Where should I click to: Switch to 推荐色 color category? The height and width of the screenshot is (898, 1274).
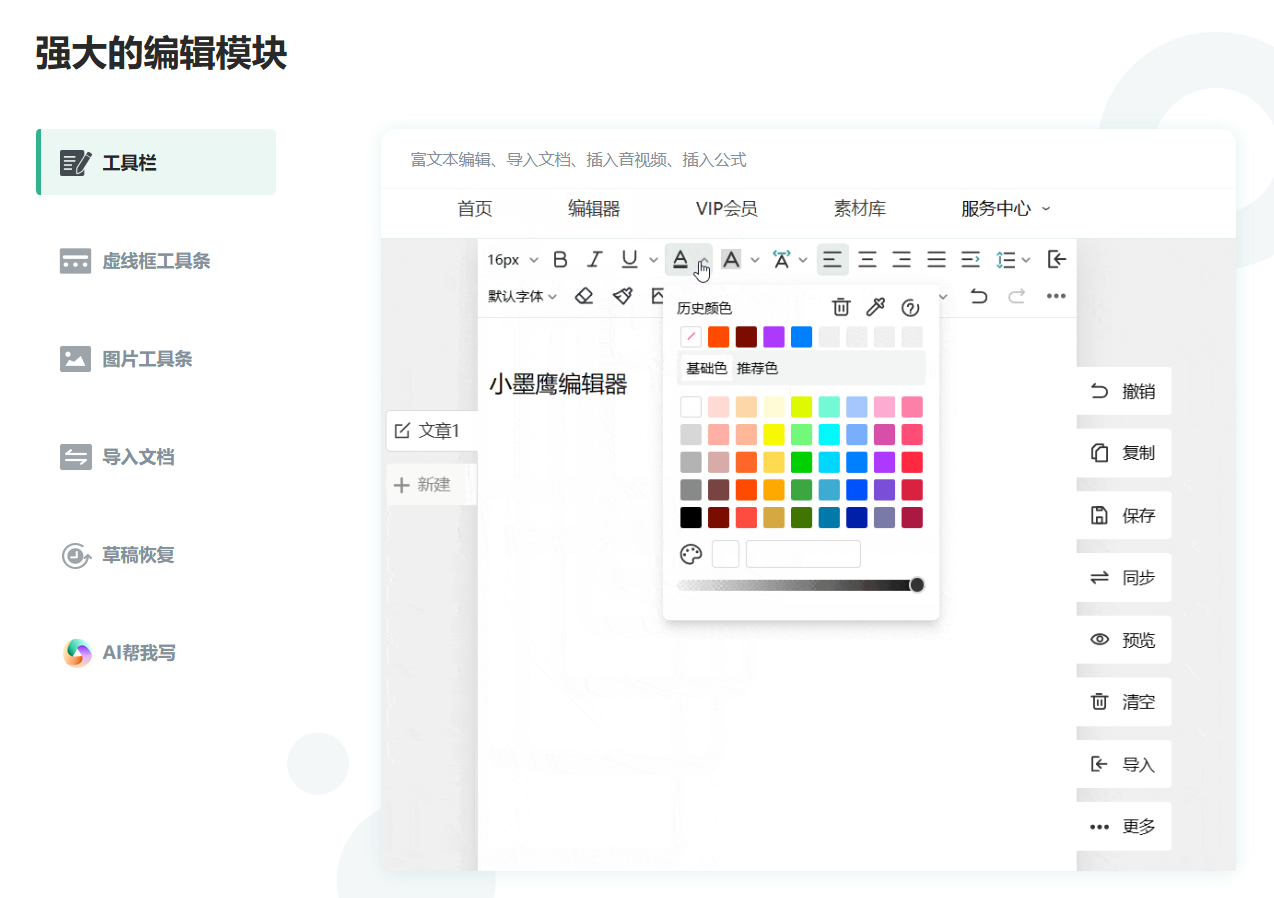(757, 366)
